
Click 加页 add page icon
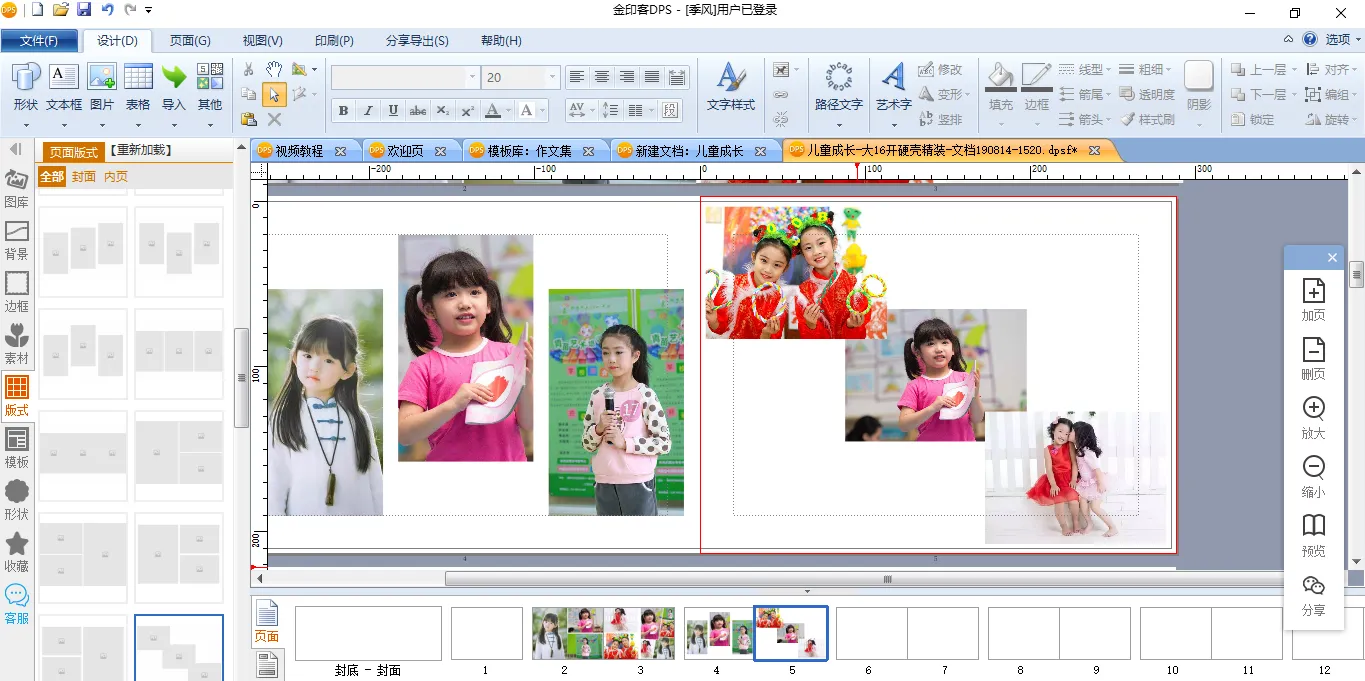click(x=1313, y=299)
